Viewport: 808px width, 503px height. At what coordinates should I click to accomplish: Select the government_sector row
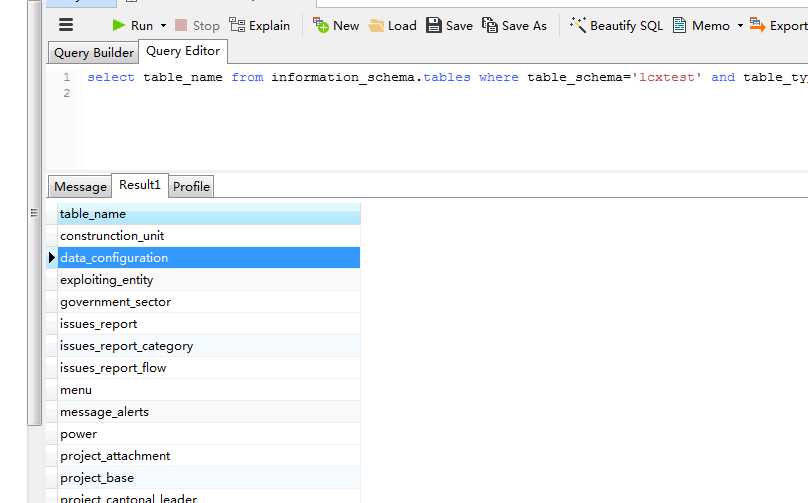coord(209,302)
